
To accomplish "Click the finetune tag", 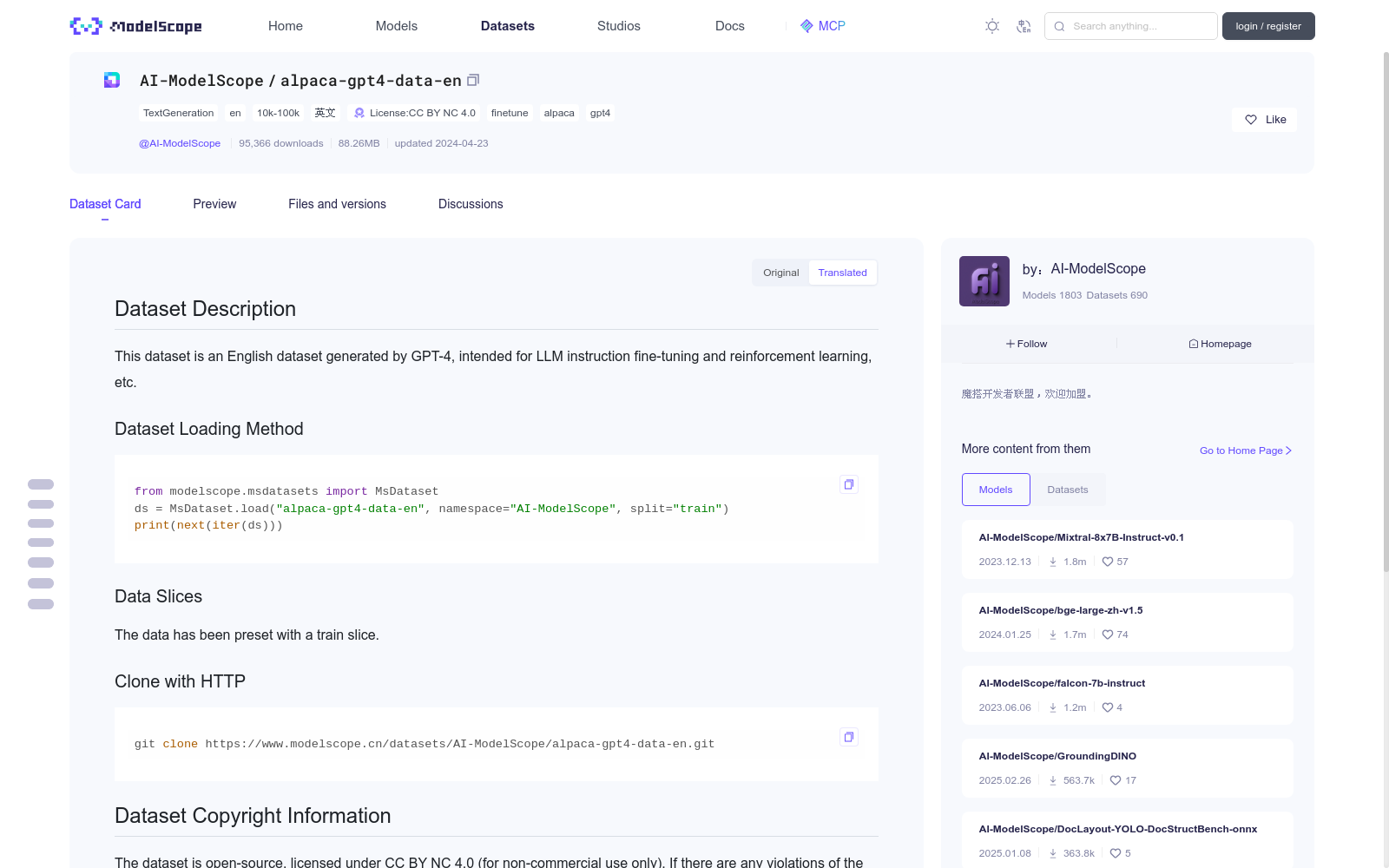I will 510,113.
